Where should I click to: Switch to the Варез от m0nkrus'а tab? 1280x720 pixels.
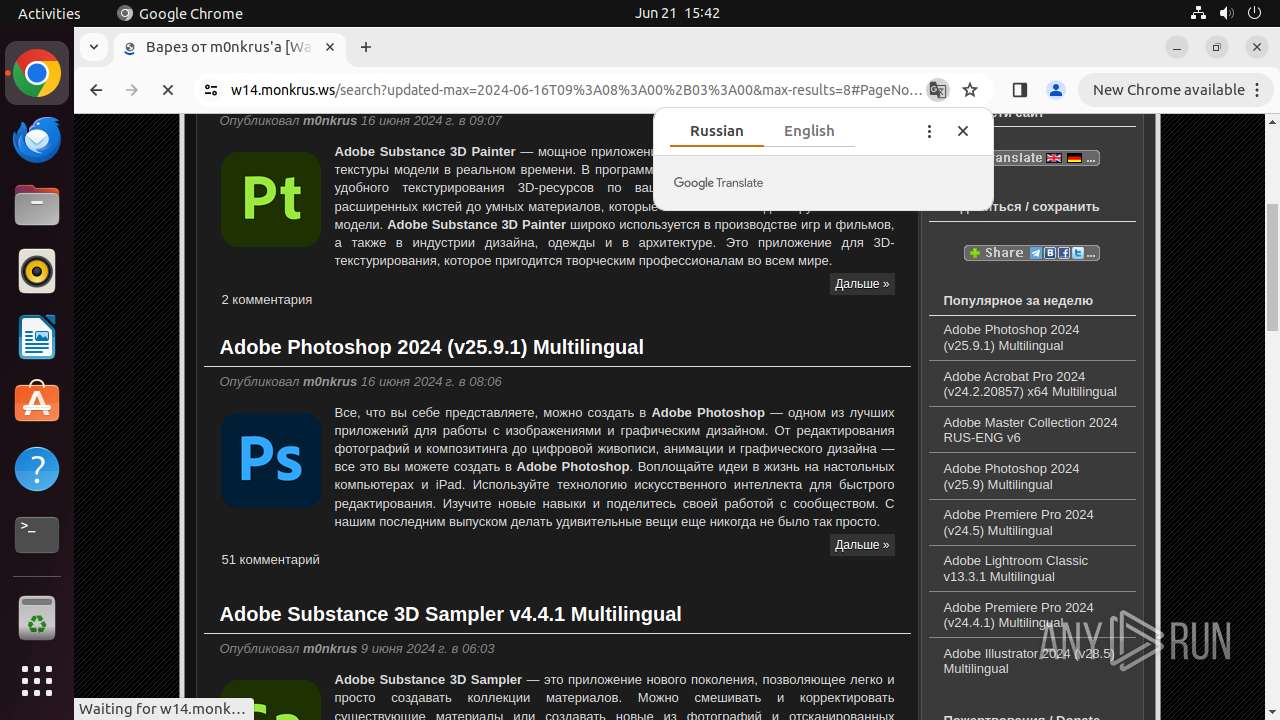click(x=230, y=47)
